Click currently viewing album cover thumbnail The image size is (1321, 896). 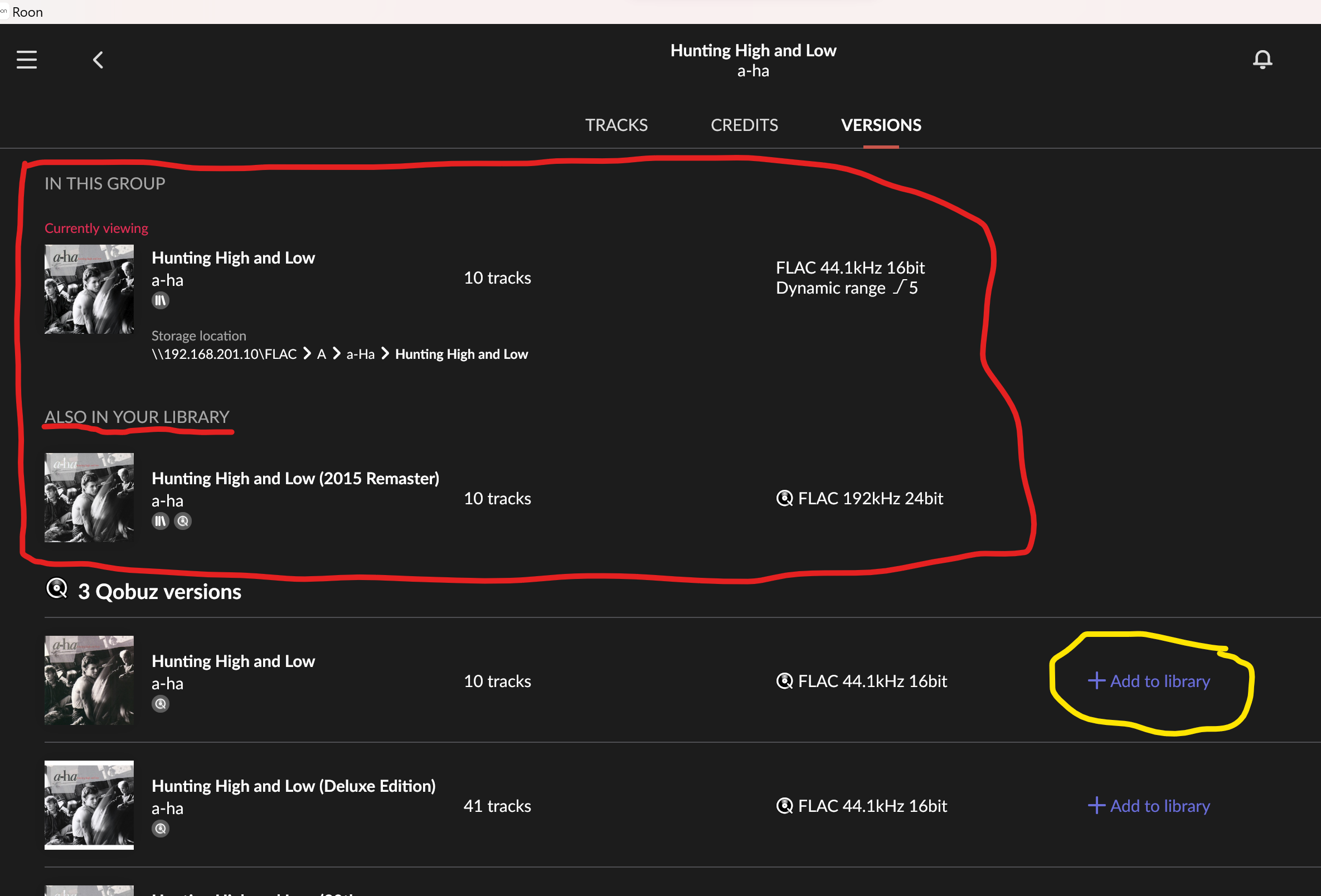(89, 289)
